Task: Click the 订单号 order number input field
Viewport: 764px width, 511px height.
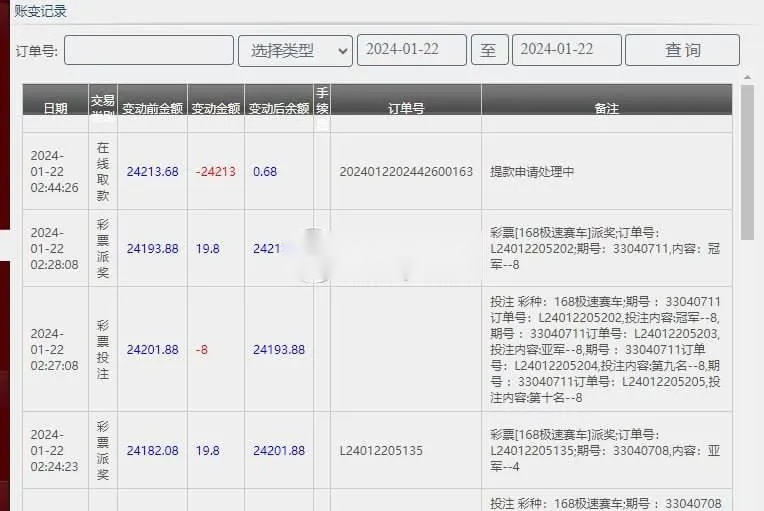Action: (x=149, y=50)
